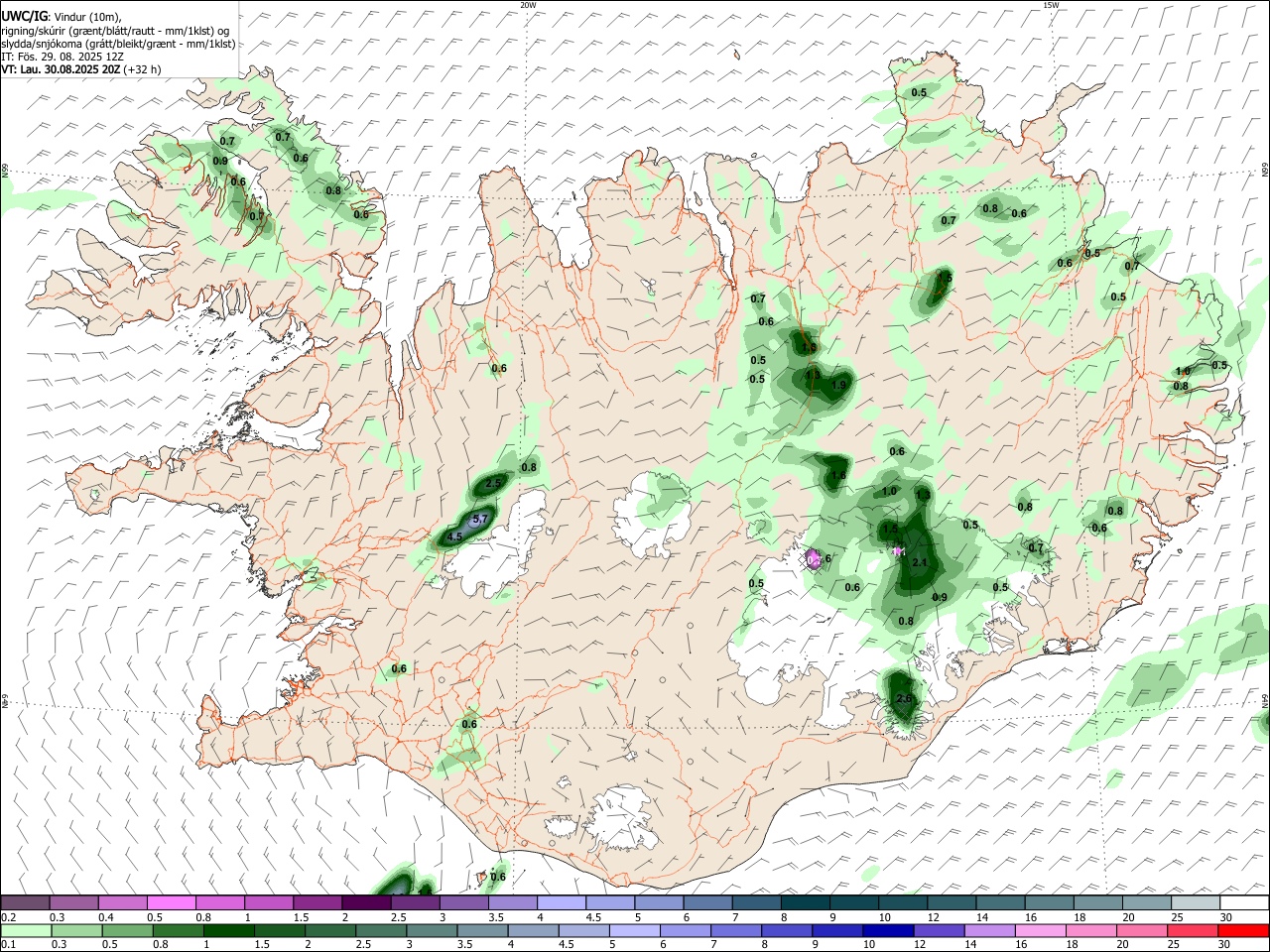Choose the darkest green lower swatch starting at 1
The height and width of the screenshot is (952, 1270).
click(x=229, y=930)
